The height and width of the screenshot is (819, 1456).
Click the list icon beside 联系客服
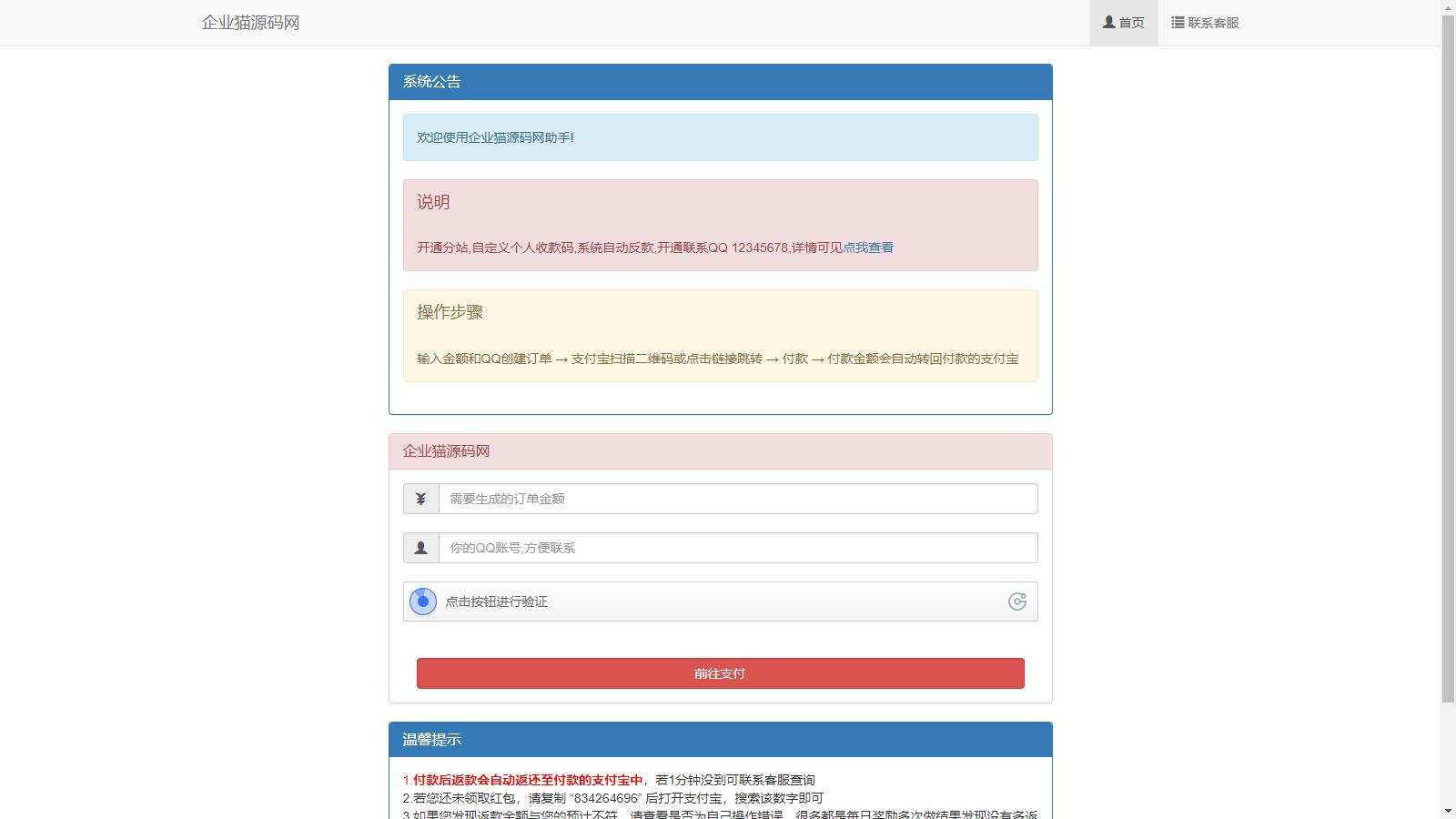coord(1178,22)
